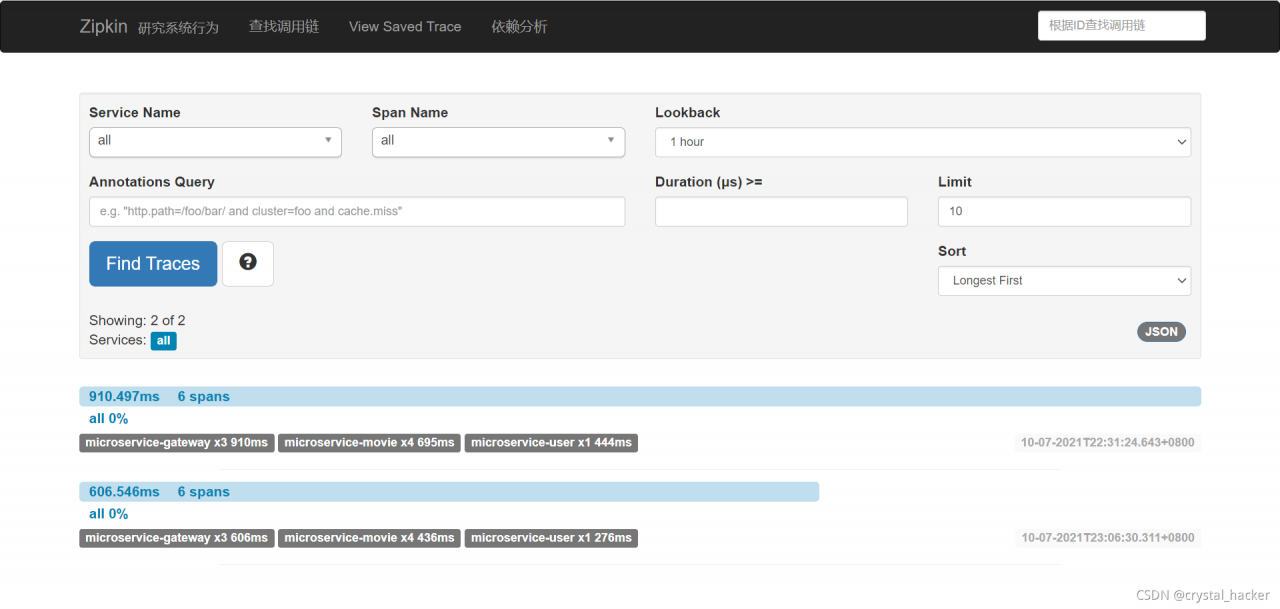The width and height of the screenshot is (1280, 609).
Task: Click the 'Showing: 2 of 2' text
Action: (x=137, y=321)
